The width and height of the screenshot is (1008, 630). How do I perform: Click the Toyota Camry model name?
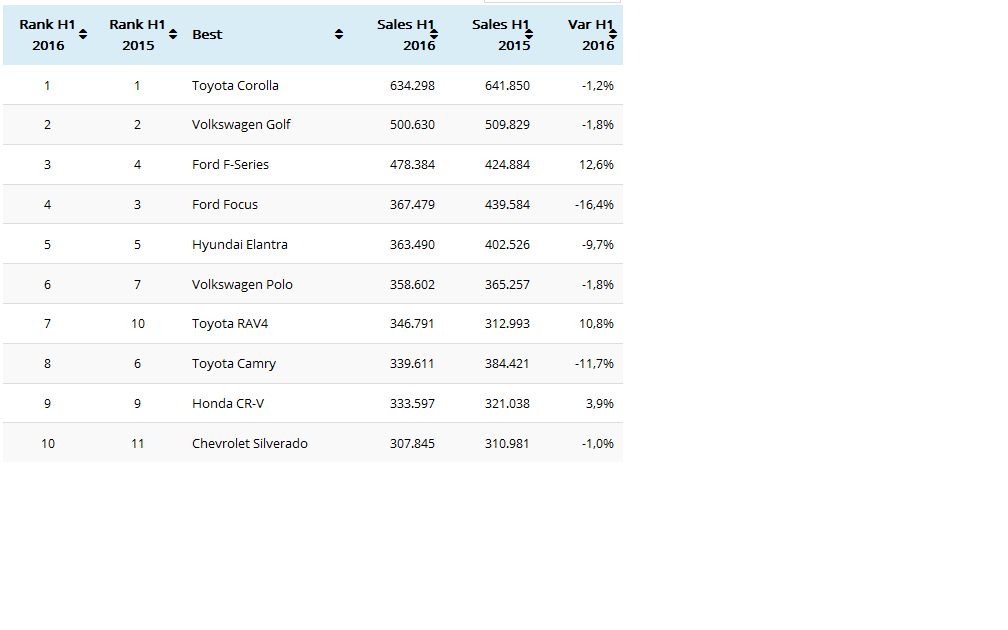pos(234,364)
